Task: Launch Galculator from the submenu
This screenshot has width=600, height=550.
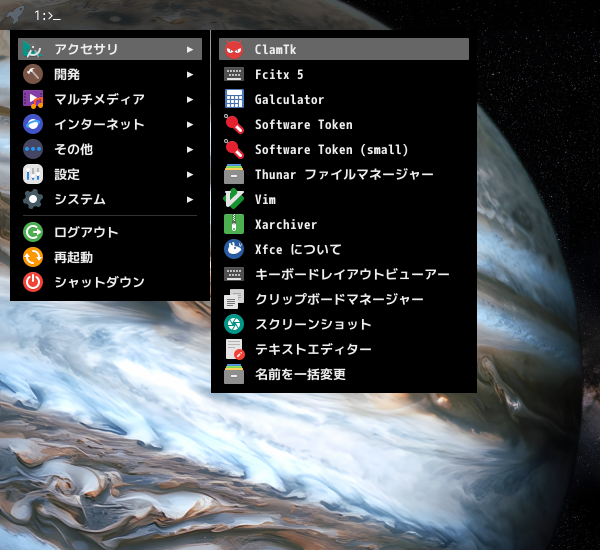Action: [344, 99]
